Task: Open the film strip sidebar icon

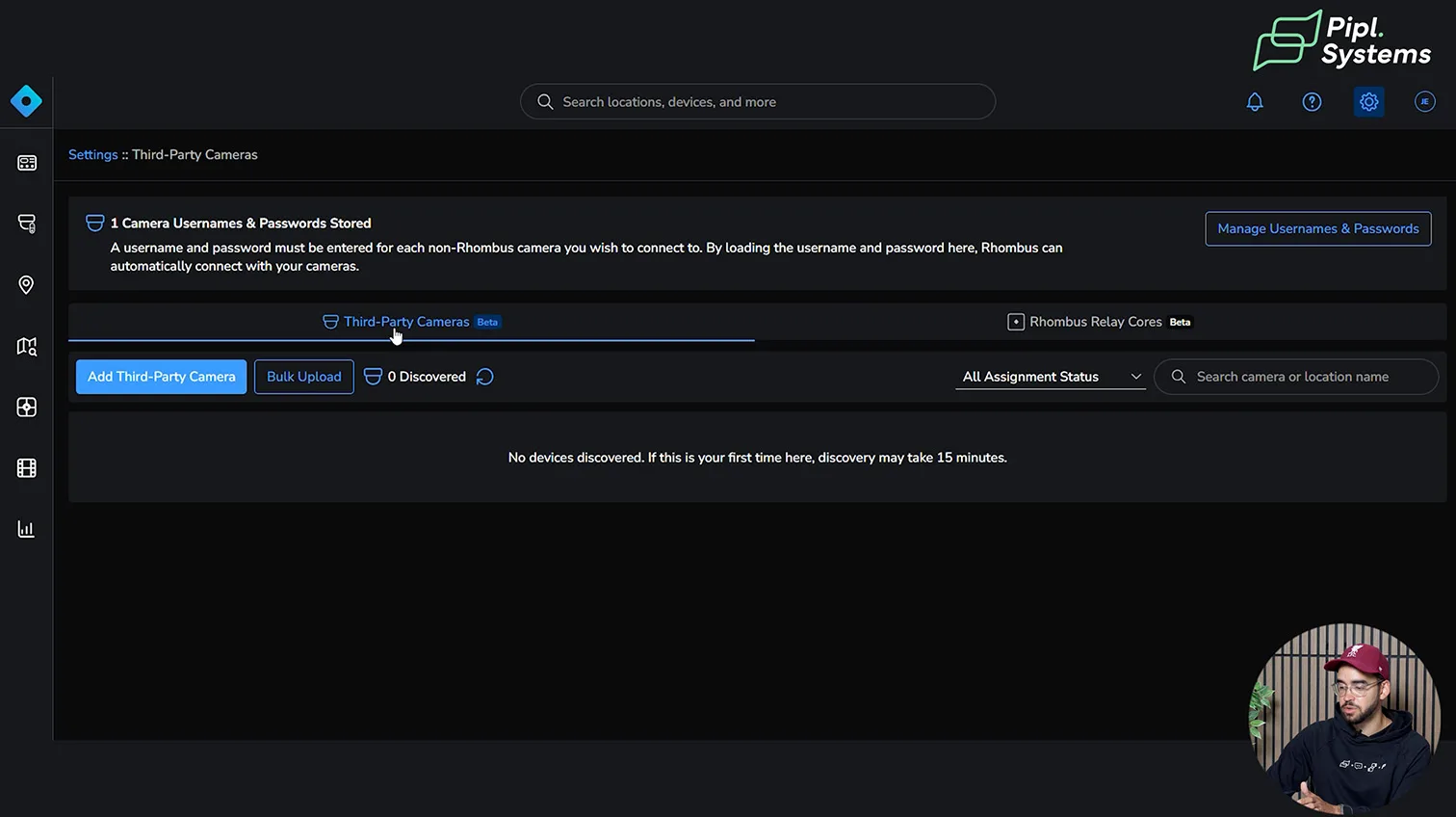Action: tap(27, 468)
